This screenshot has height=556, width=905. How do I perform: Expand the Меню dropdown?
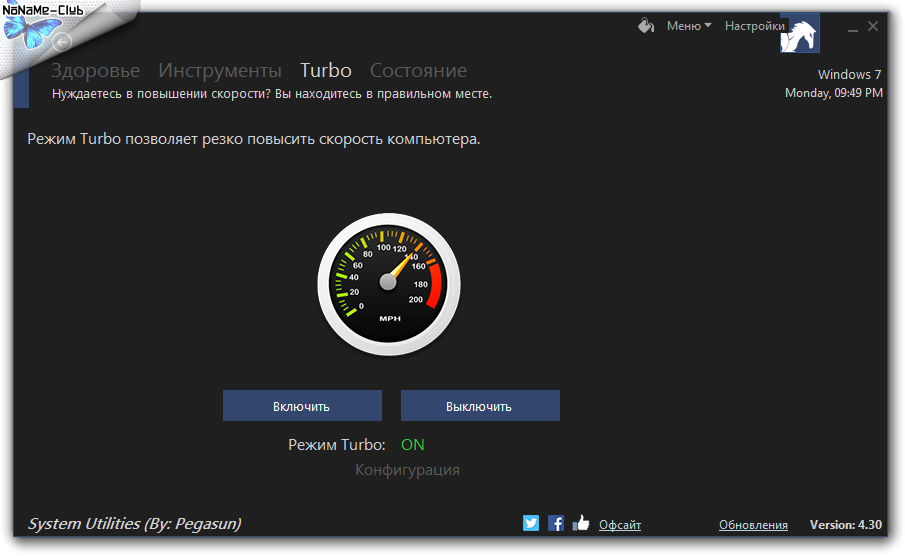689,26
